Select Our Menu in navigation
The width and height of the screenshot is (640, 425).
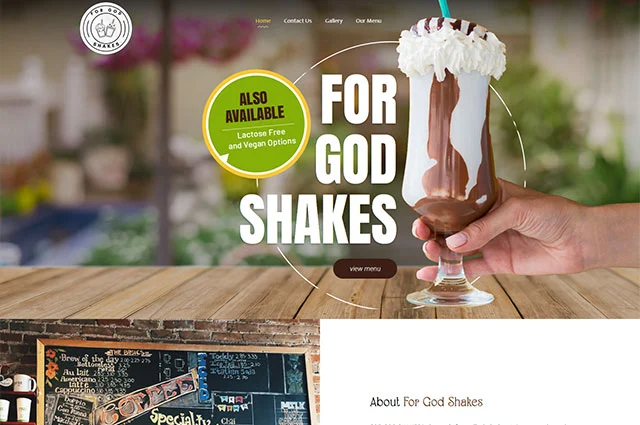tap(369, 21)
